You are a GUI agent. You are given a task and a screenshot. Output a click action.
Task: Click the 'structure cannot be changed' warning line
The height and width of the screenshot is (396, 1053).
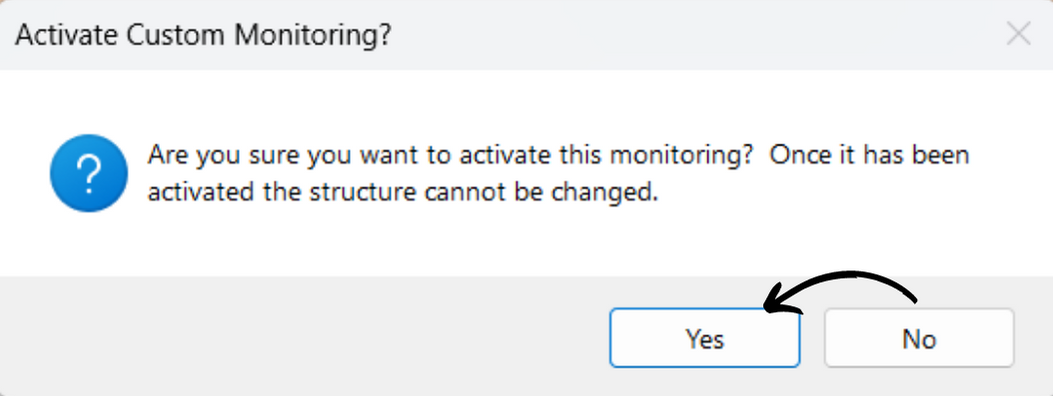pyautogui.click(x=402, y=193)
